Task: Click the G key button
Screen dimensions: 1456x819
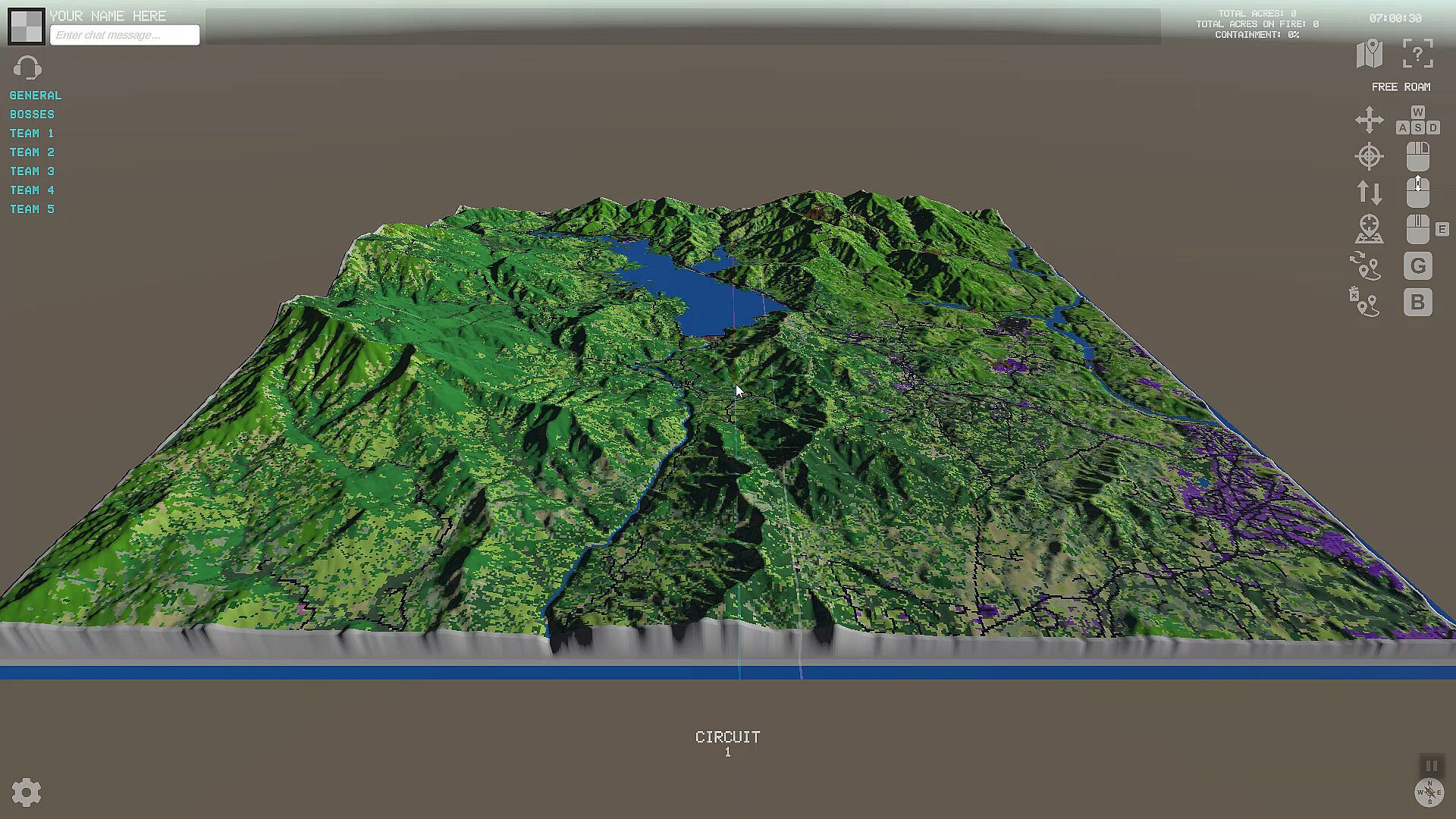Action: (1417, 266)
